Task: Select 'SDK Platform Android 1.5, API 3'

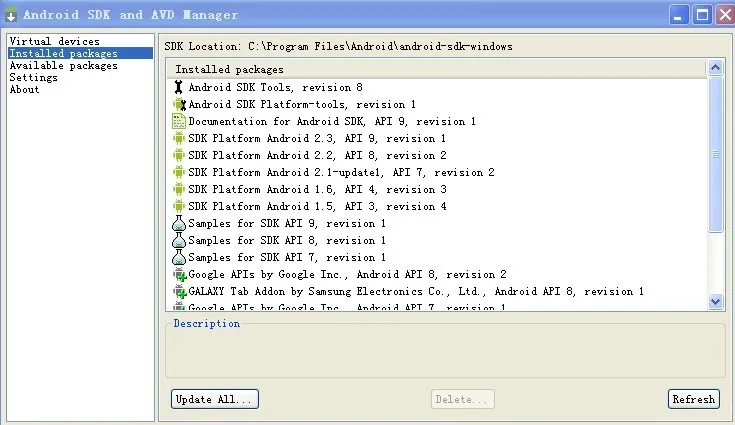Action: pyautogui.click(x=317, y=206)
